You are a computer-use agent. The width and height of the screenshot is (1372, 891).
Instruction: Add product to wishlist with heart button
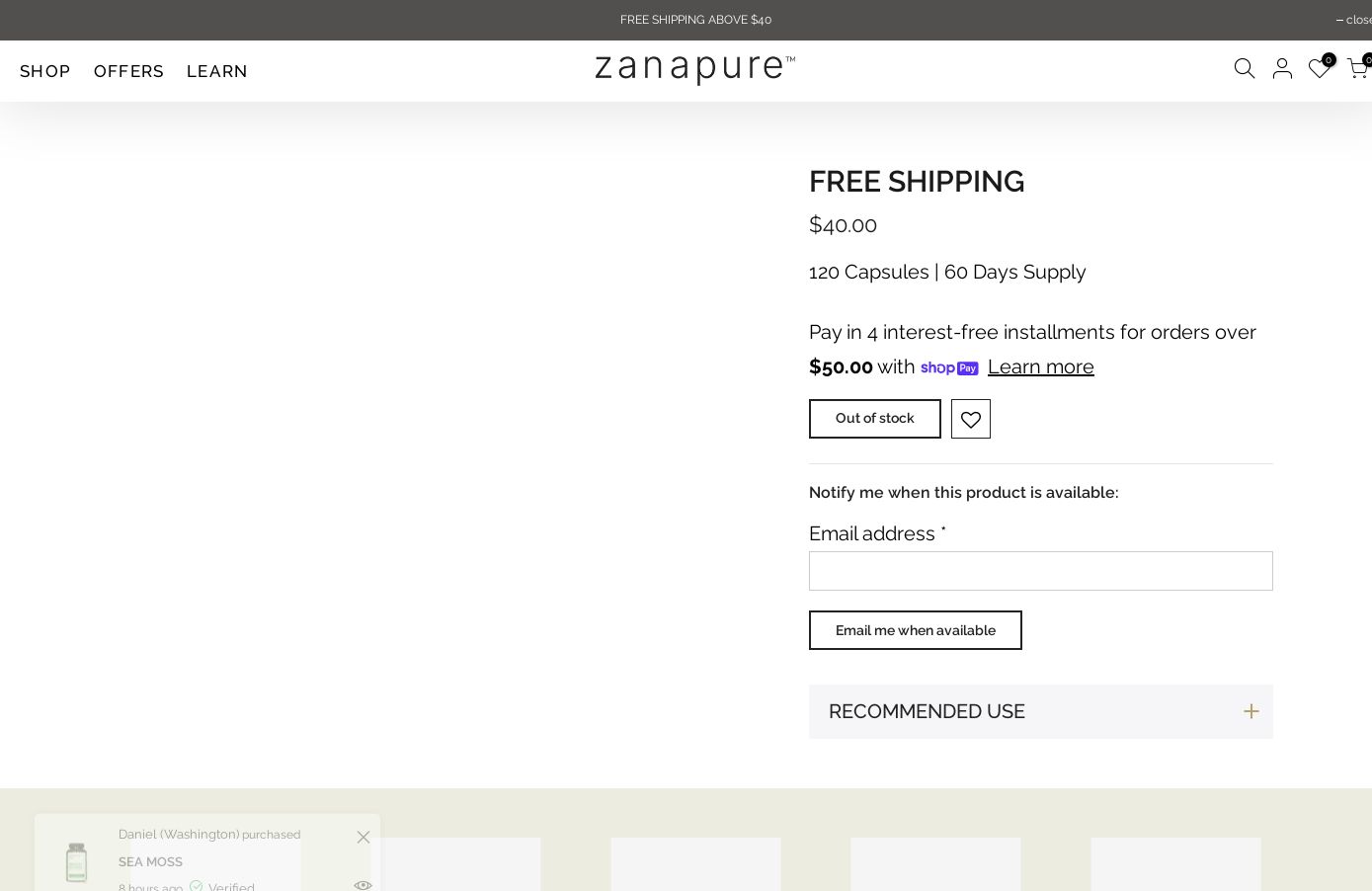click(971, 419)
